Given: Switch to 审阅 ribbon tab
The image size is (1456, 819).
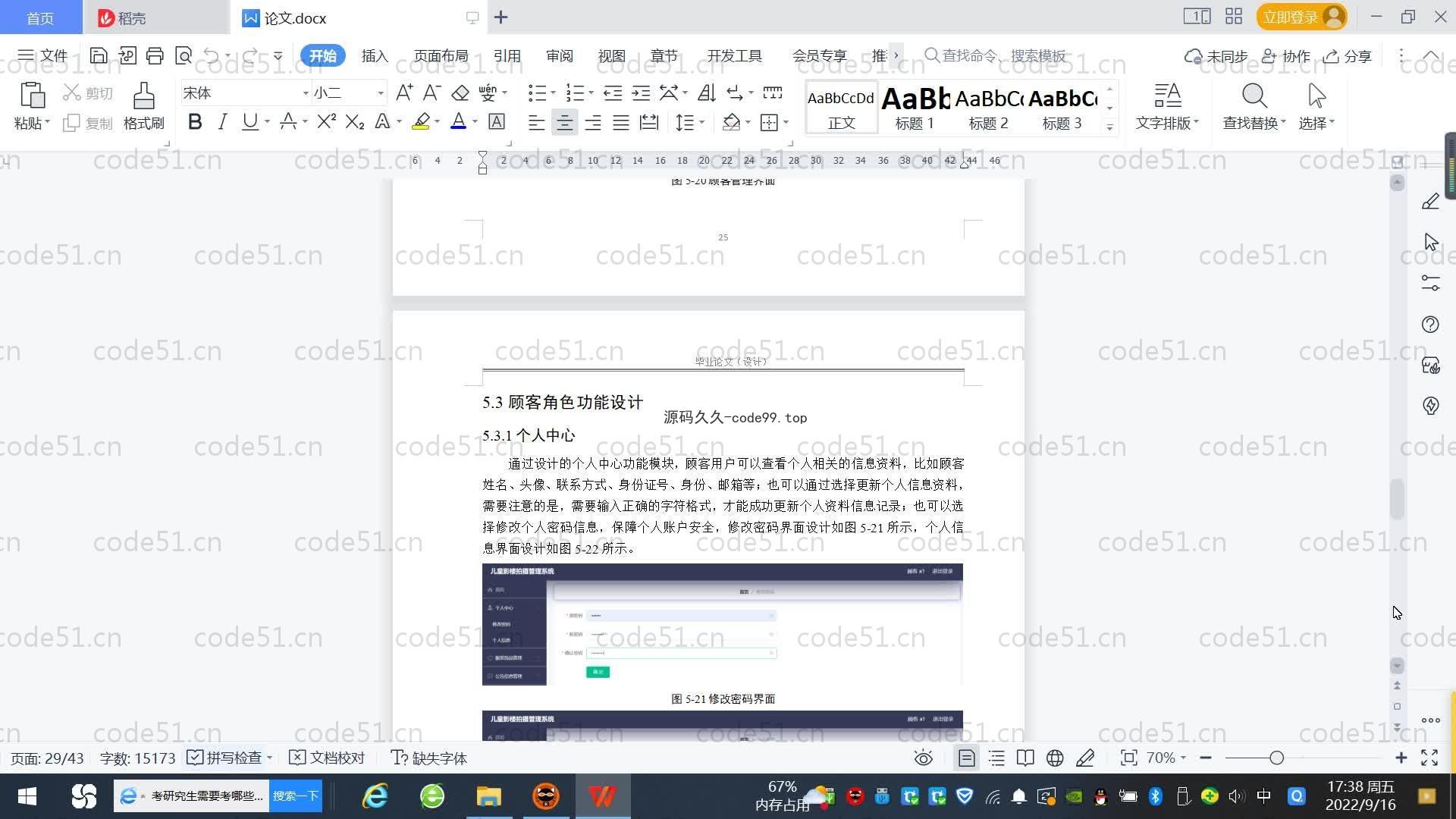Looking at the screenshot, I should tap(559, 55).
